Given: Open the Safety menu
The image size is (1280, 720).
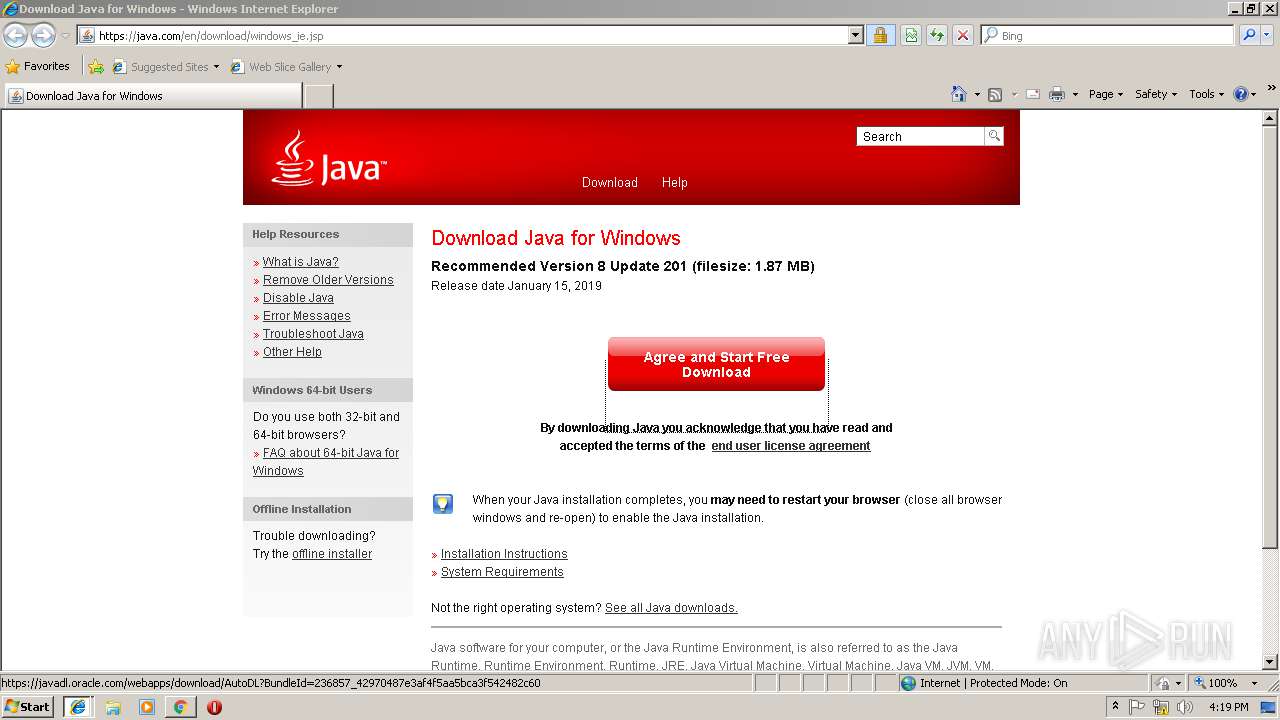Looking at the screenshot, I should pyautogui.click(x=1155, y=94).
